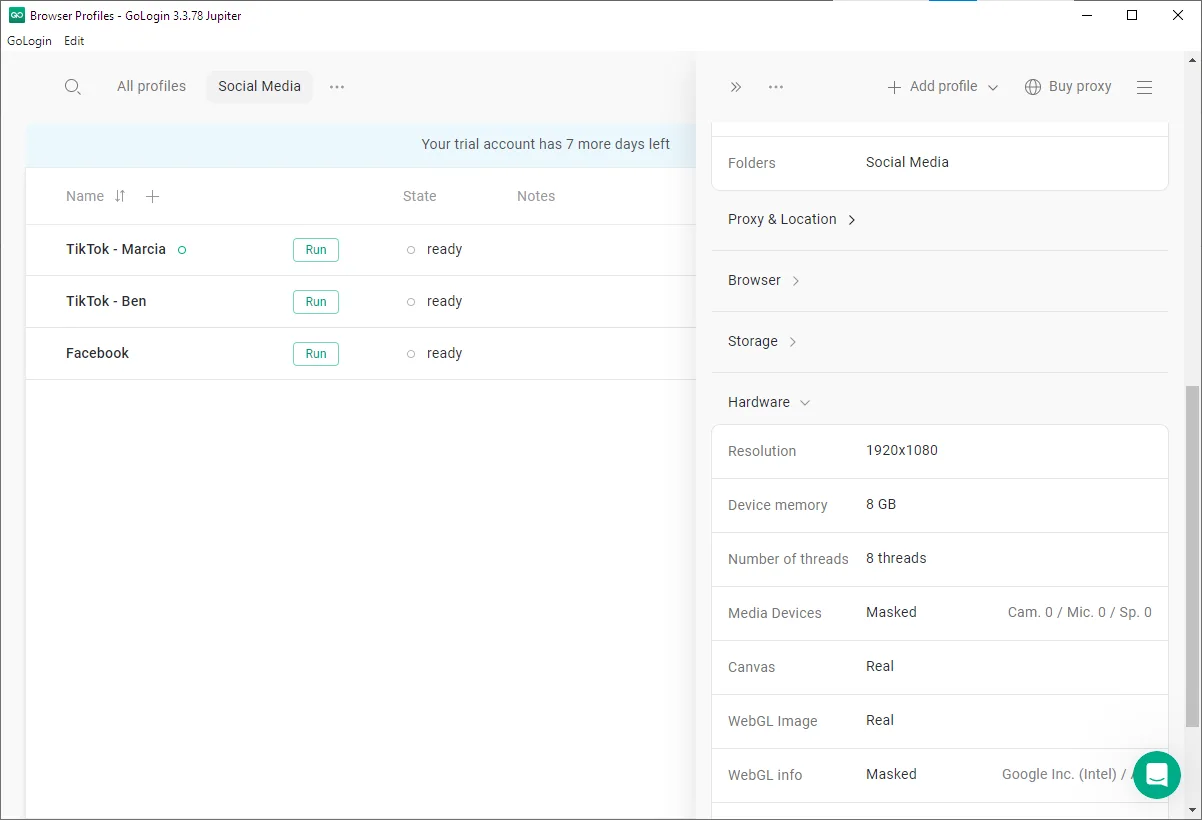This screenshot has width=1202, height=820.
Task: Expand the Proxy & Location section
Action: (x=792, y=220)
